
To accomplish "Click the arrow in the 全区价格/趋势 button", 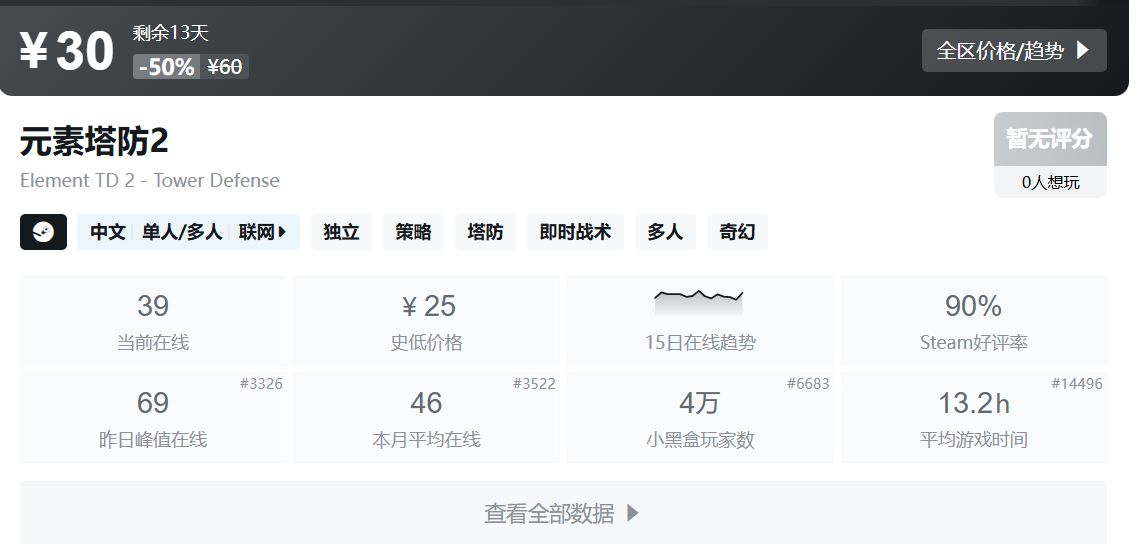I will (x=1082, y=50).
